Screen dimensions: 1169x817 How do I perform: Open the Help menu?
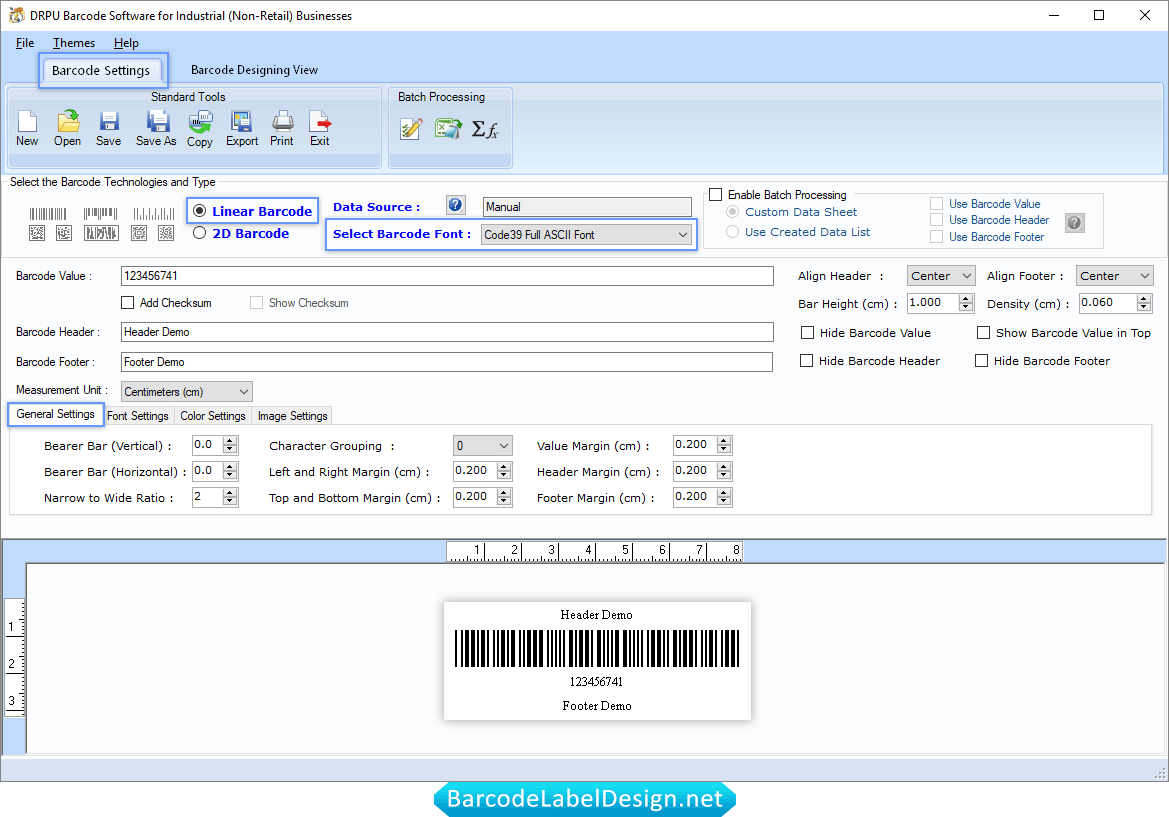point(126,42)
